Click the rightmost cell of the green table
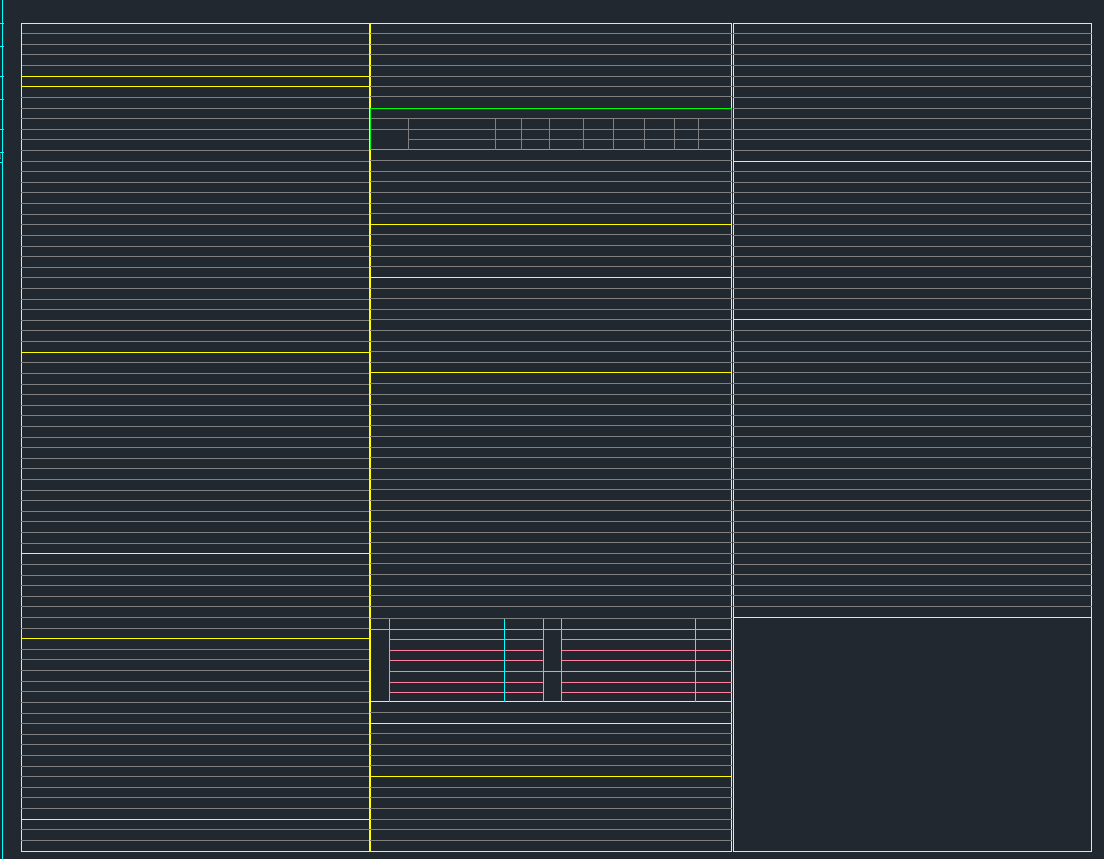This screenshot has width=1104, height=859. (x=714, y=134)
